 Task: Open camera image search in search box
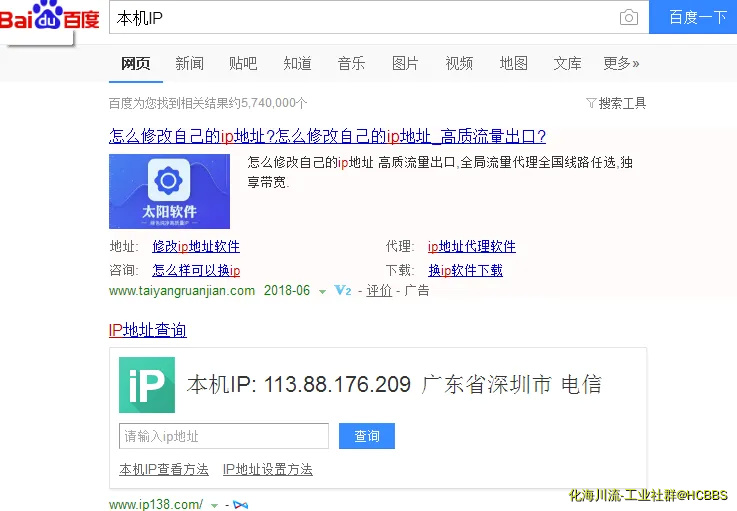628,18
